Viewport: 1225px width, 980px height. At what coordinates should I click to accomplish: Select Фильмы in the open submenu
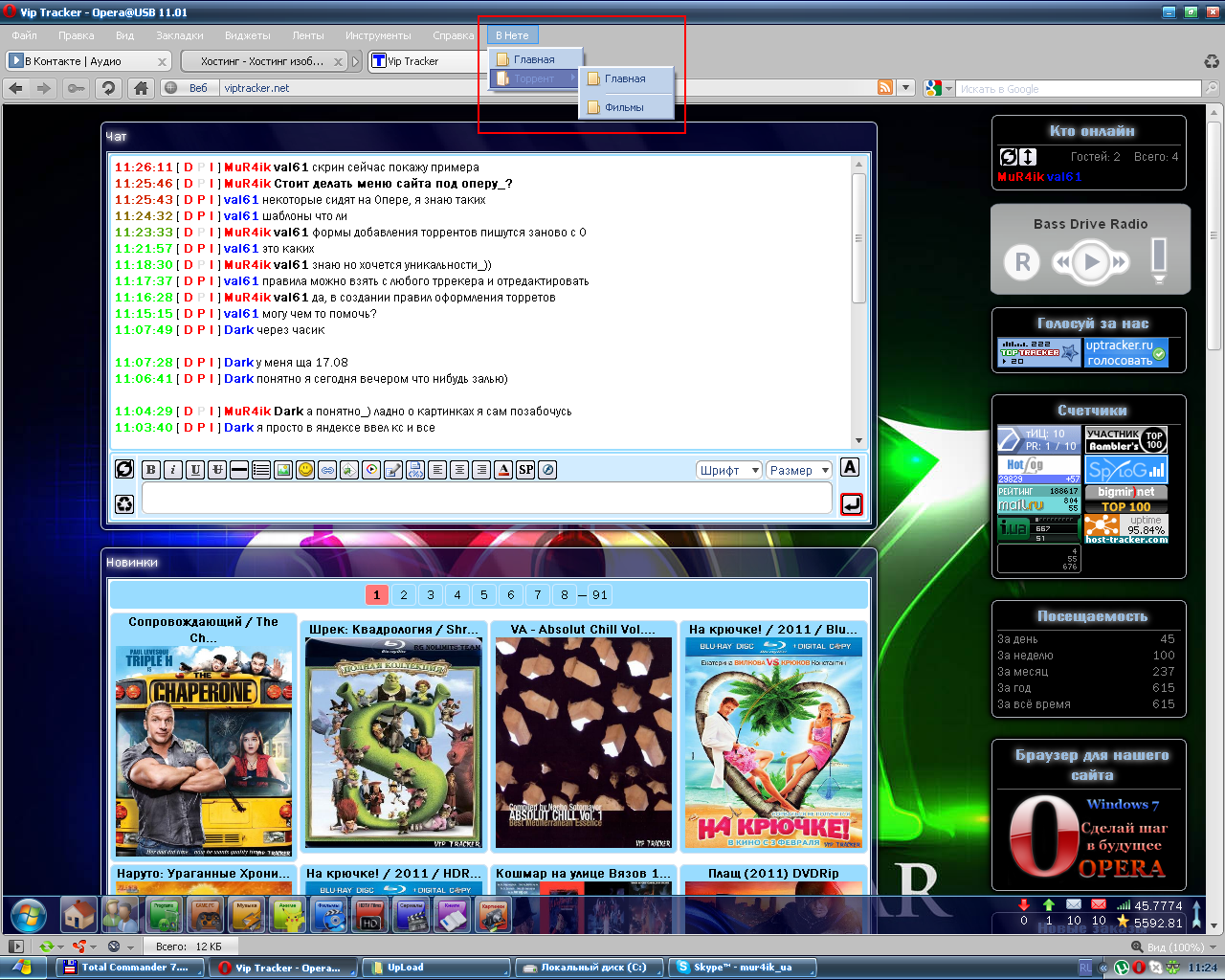624,107
